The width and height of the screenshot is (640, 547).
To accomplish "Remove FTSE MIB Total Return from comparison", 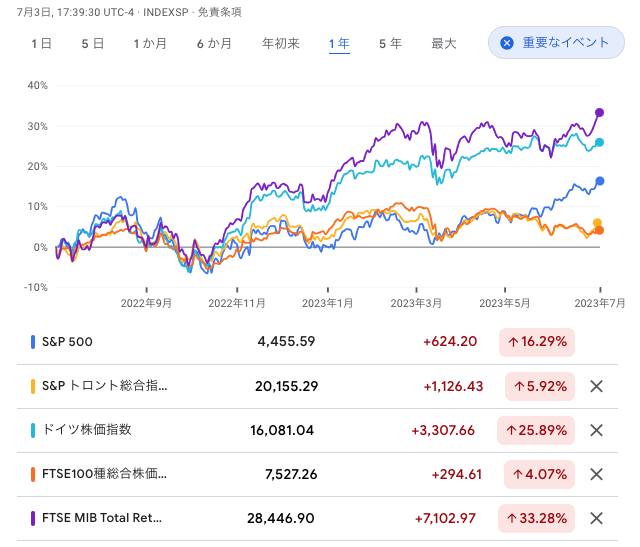I will (596, 518).
